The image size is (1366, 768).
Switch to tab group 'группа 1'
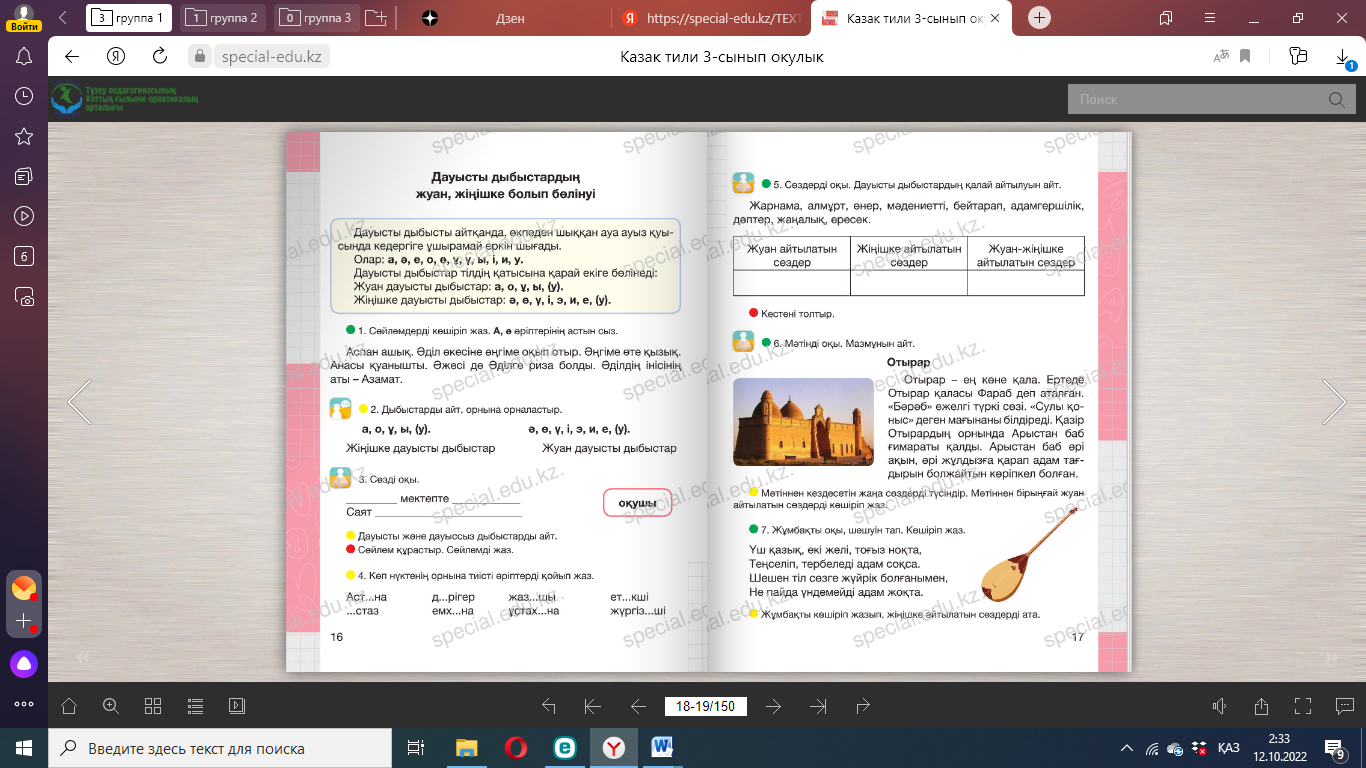pyautogui.click(x=129, y=18)
